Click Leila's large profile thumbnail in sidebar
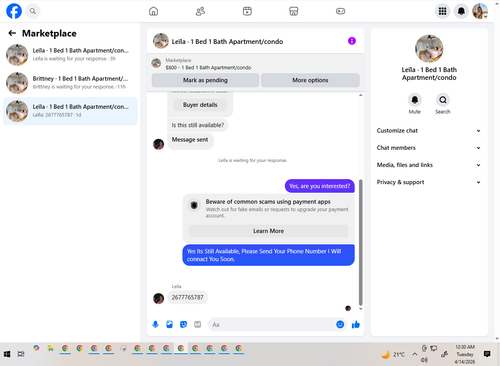Screen dimensions: 500x366 pos(429,48)
